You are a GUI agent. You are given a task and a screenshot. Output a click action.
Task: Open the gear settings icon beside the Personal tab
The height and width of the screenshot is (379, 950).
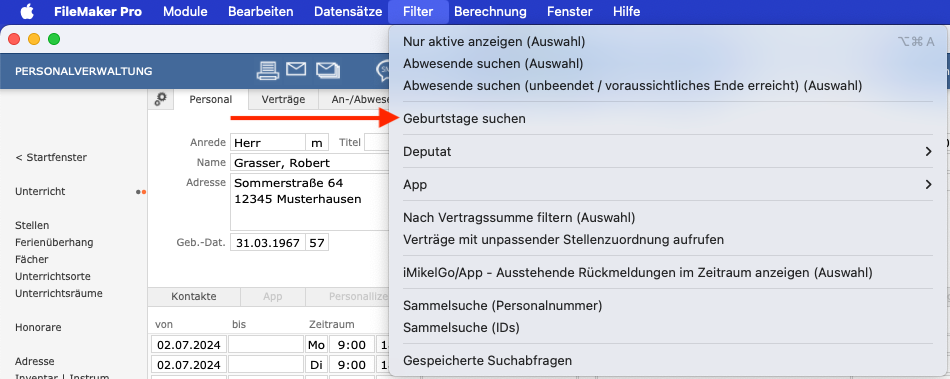tap(161, 99)
